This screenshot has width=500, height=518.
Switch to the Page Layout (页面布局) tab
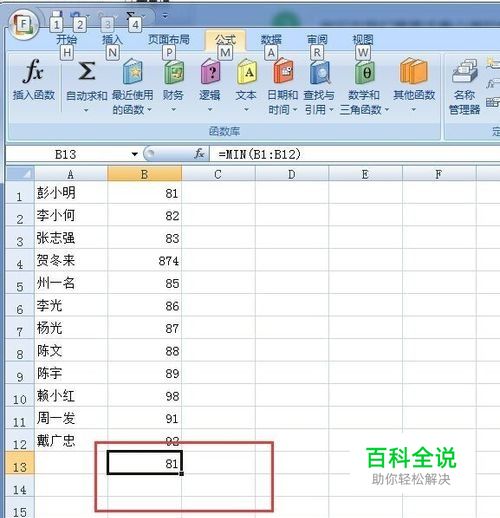pos(169,40)
